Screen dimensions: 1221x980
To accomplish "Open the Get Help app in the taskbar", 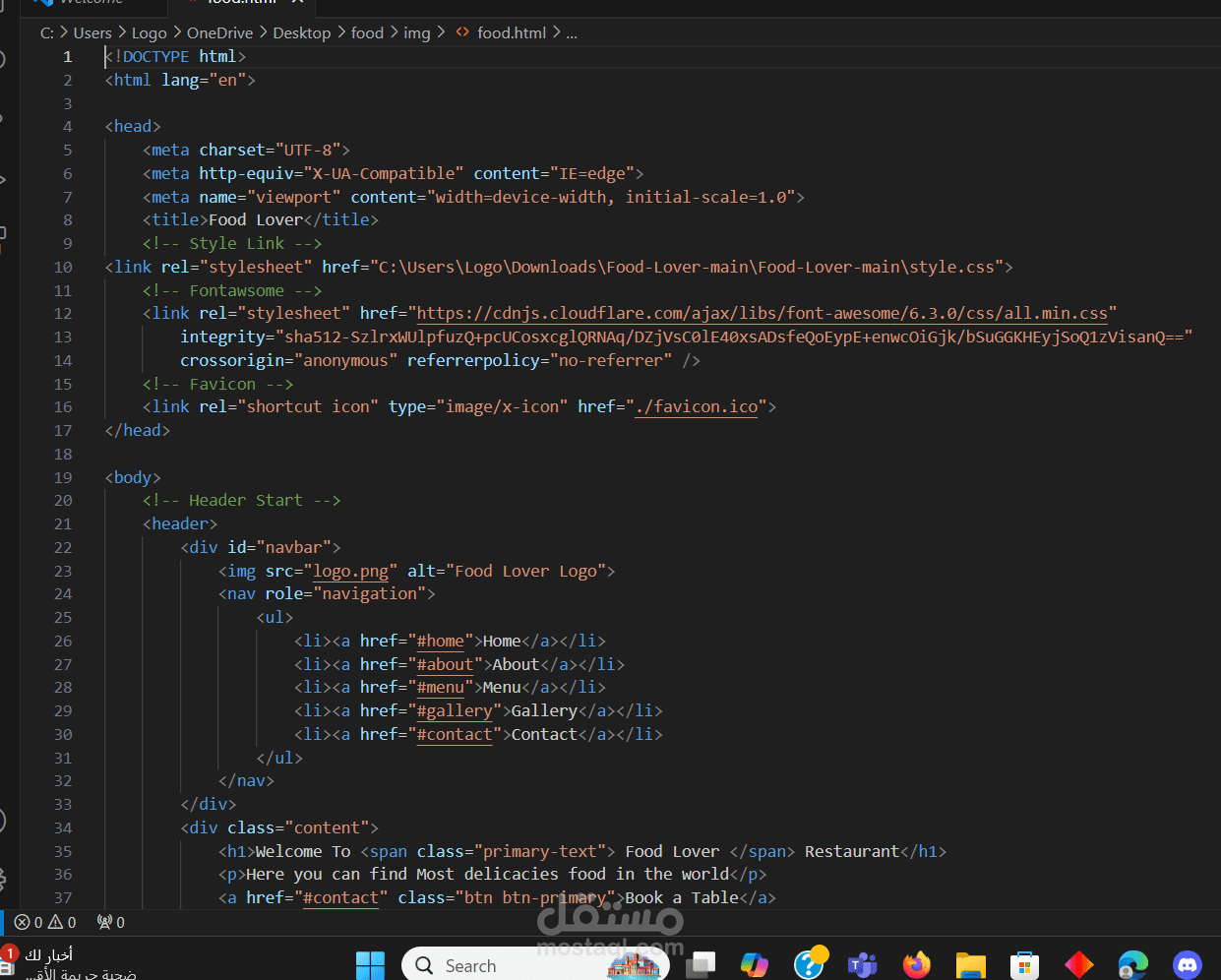I will coord(810,964).
